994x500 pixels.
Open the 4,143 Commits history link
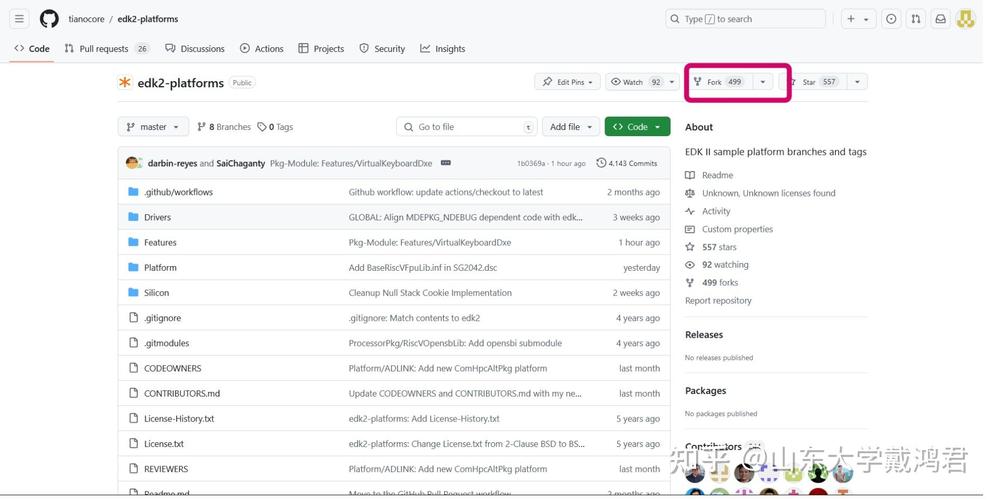pyautogui.click(x=627, y=163)
